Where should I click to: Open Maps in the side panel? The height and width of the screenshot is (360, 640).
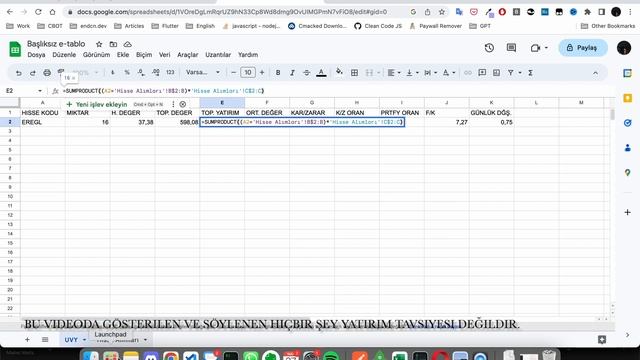pyautogui.click(x=628, y=172)
